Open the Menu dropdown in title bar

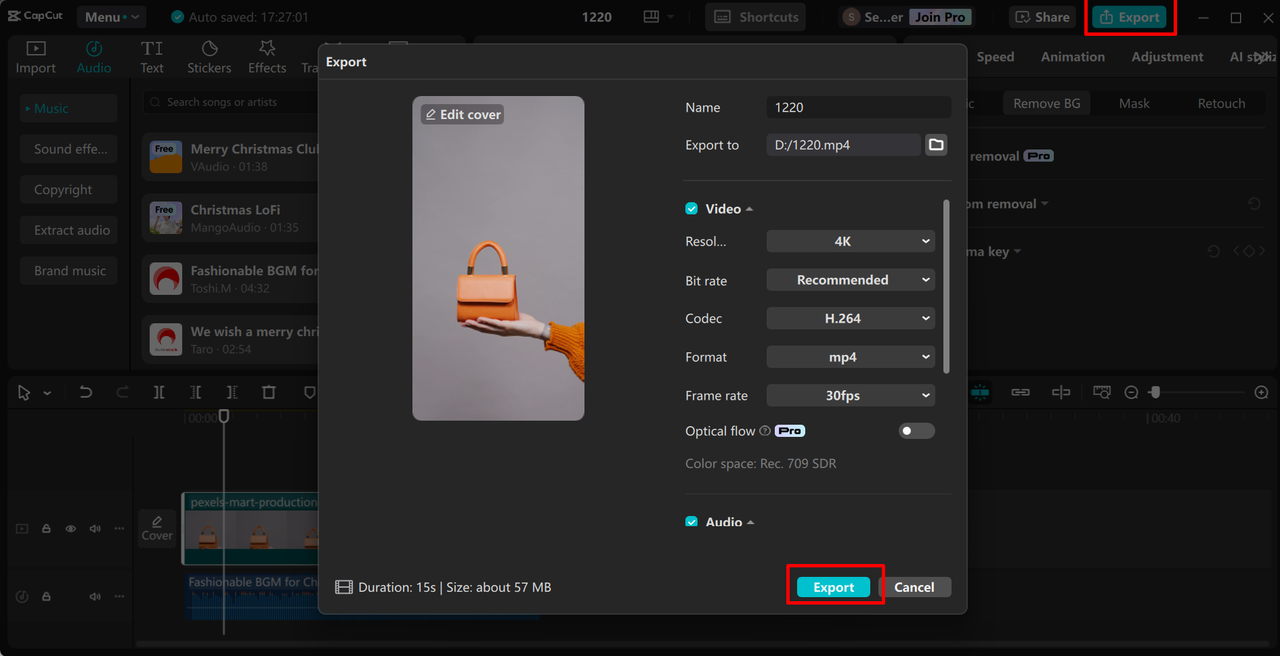point(110,17)
